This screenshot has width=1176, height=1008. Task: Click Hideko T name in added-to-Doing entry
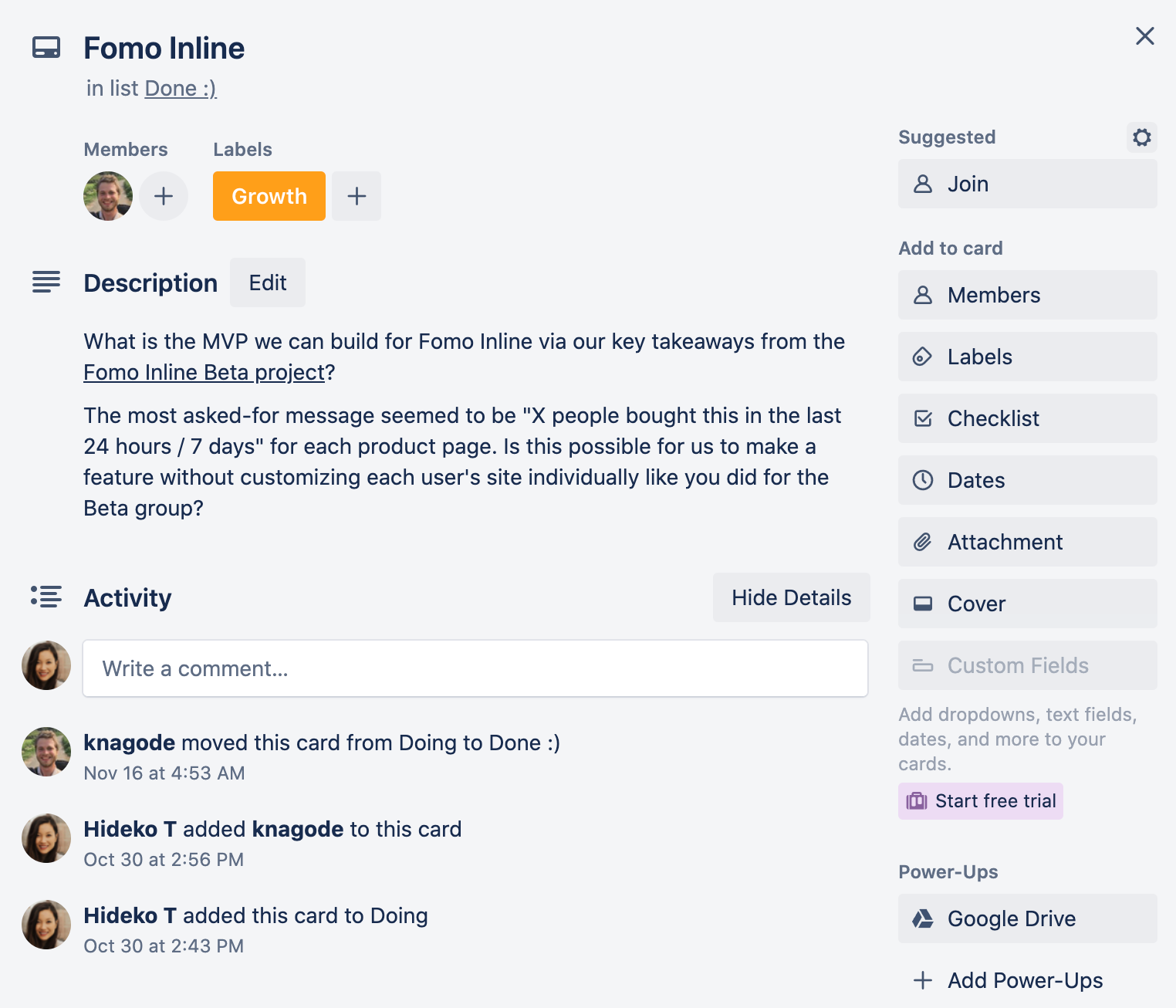[x=130, y=915]
